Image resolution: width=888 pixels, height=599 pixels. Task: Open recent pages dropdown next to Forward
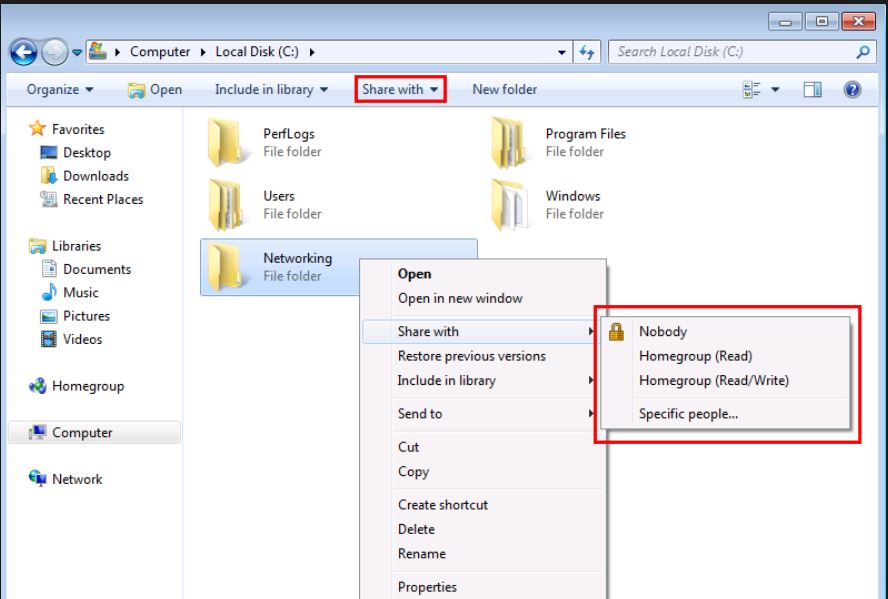point(76,53)
